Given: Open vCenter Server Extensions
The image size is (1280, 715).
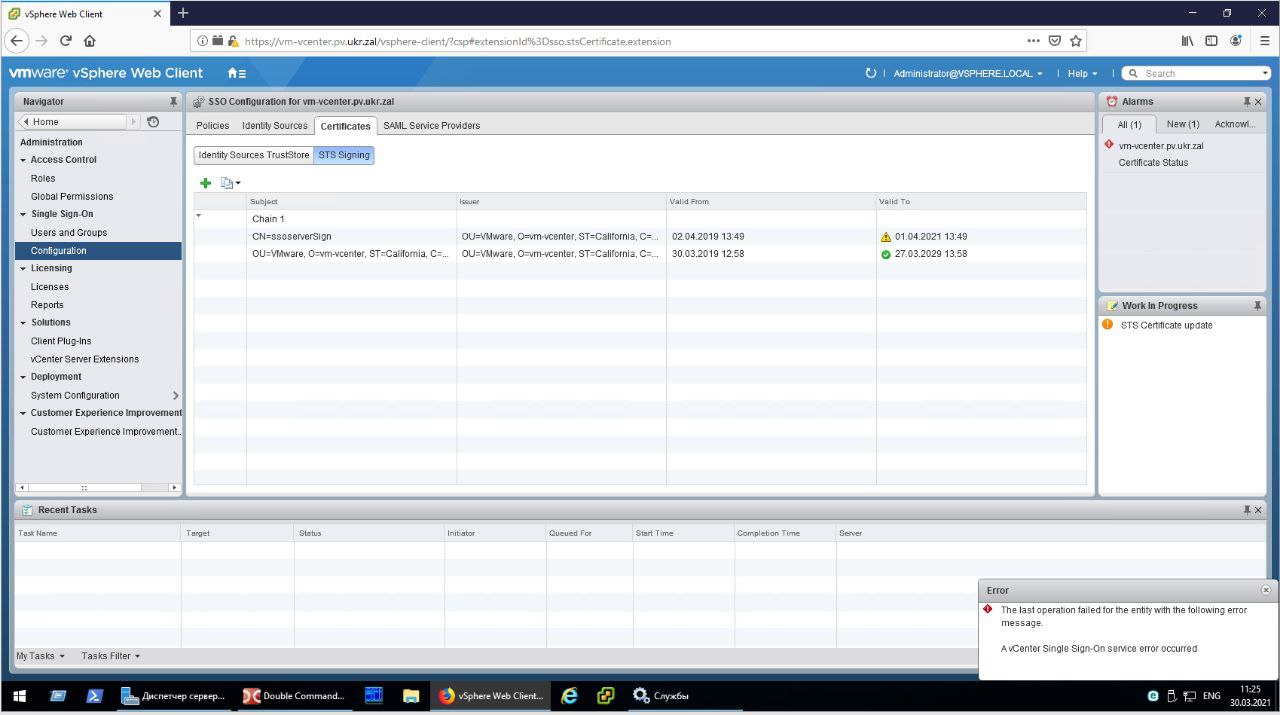Looking at the screenshot, I should (85, 359).
